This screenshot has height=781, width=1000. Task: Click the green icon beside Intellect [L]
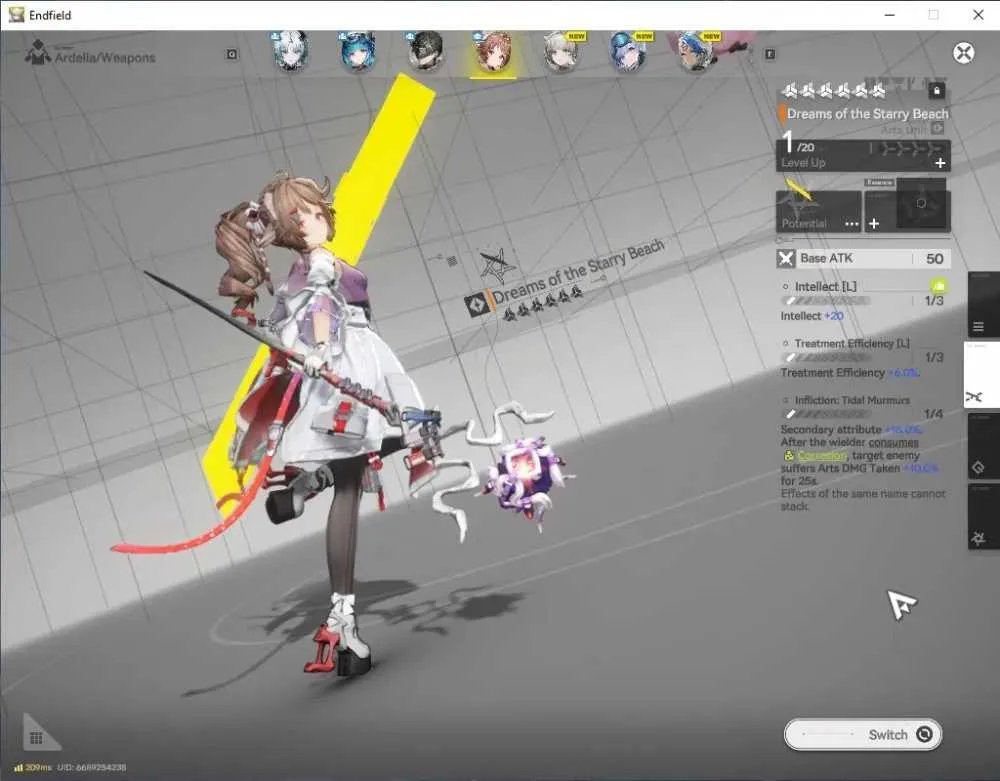point(938,286)
